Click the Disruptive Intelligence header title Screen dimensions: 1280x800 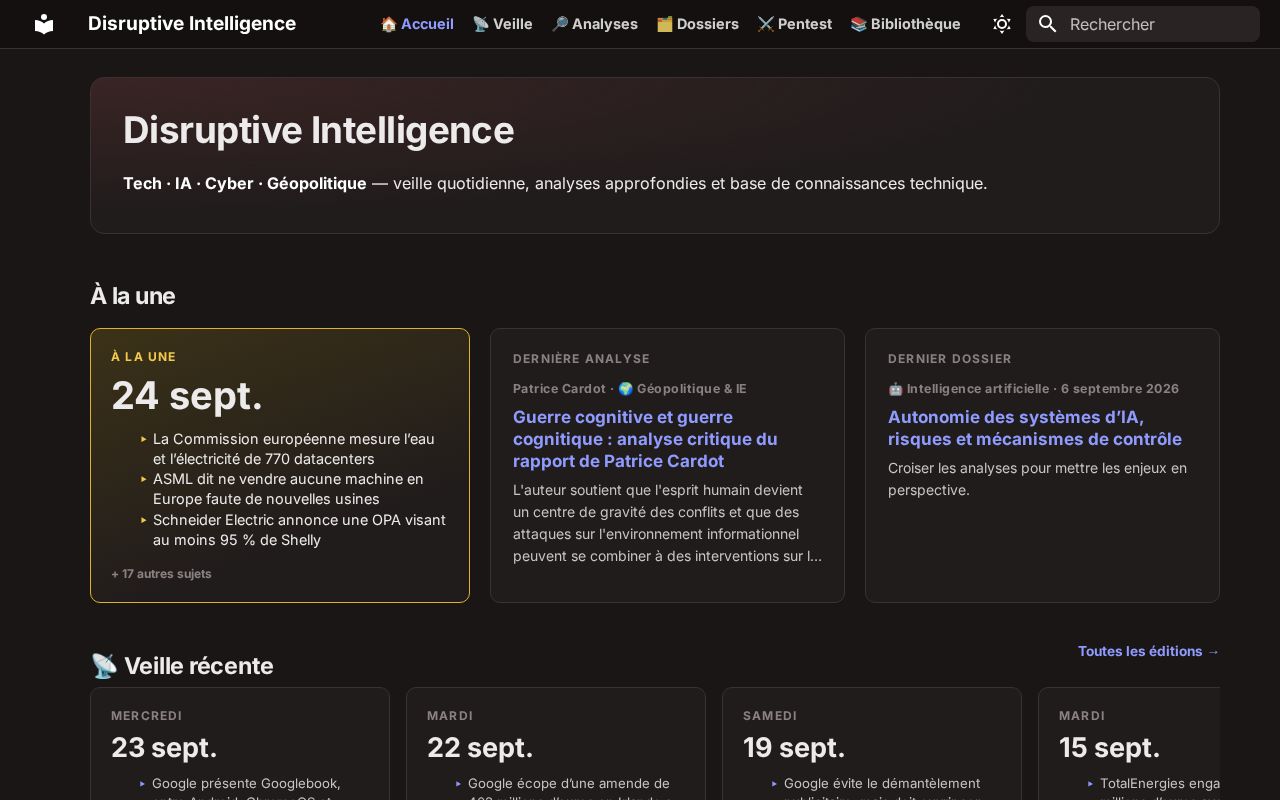tap(192, 24)
